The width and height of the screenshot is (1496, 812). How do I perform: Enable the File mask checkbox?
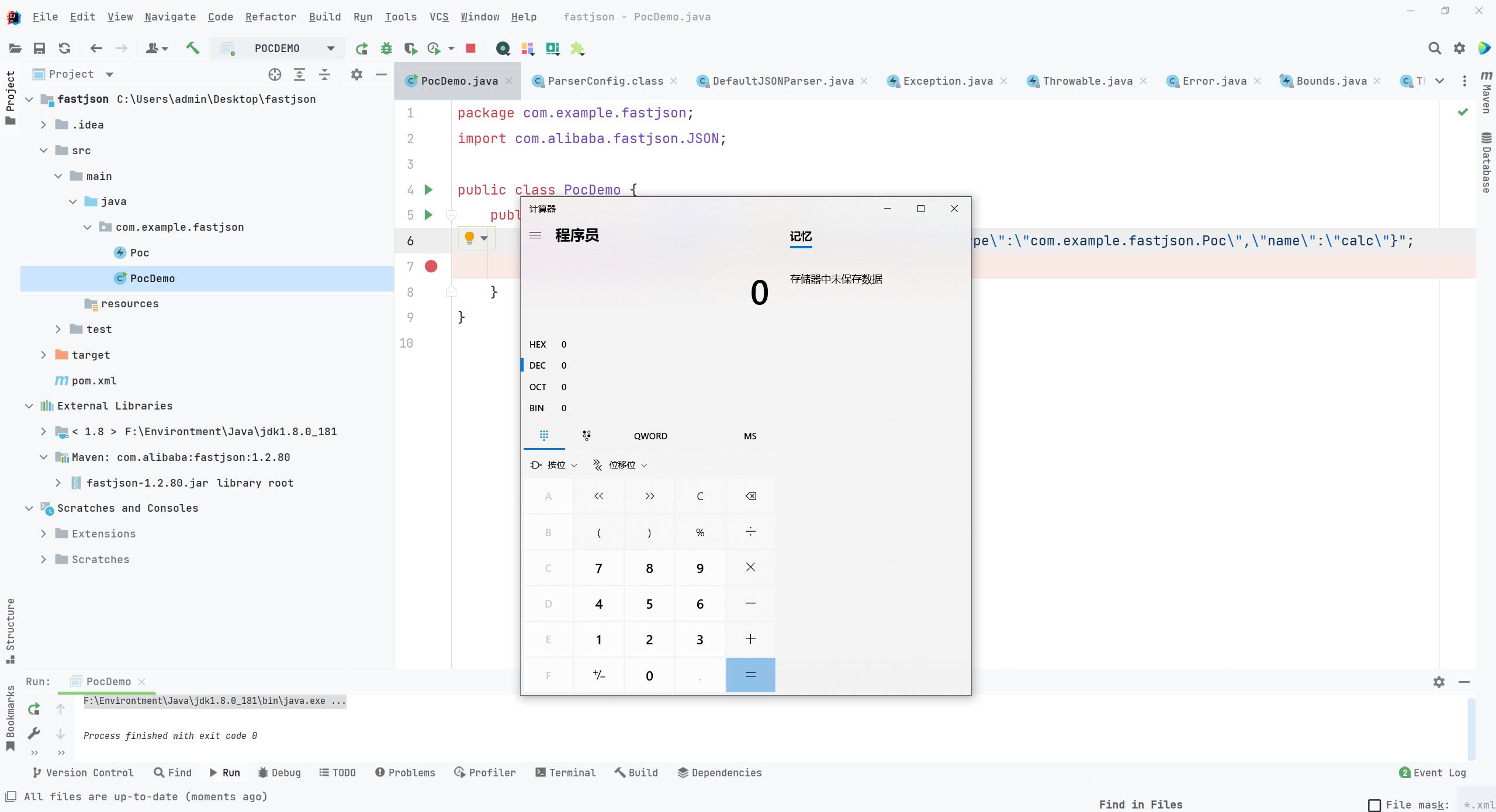coord(1373,805)
